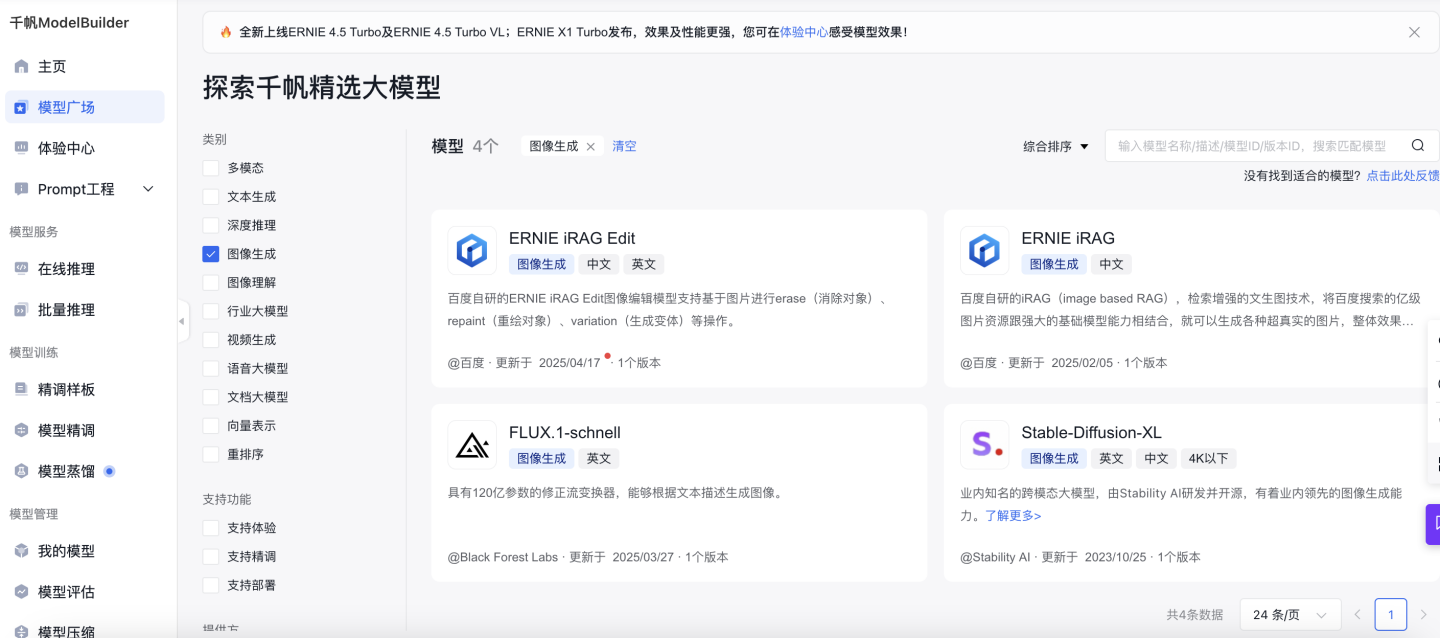Open the 综合排序 sort dropdown

point(1056,147)
